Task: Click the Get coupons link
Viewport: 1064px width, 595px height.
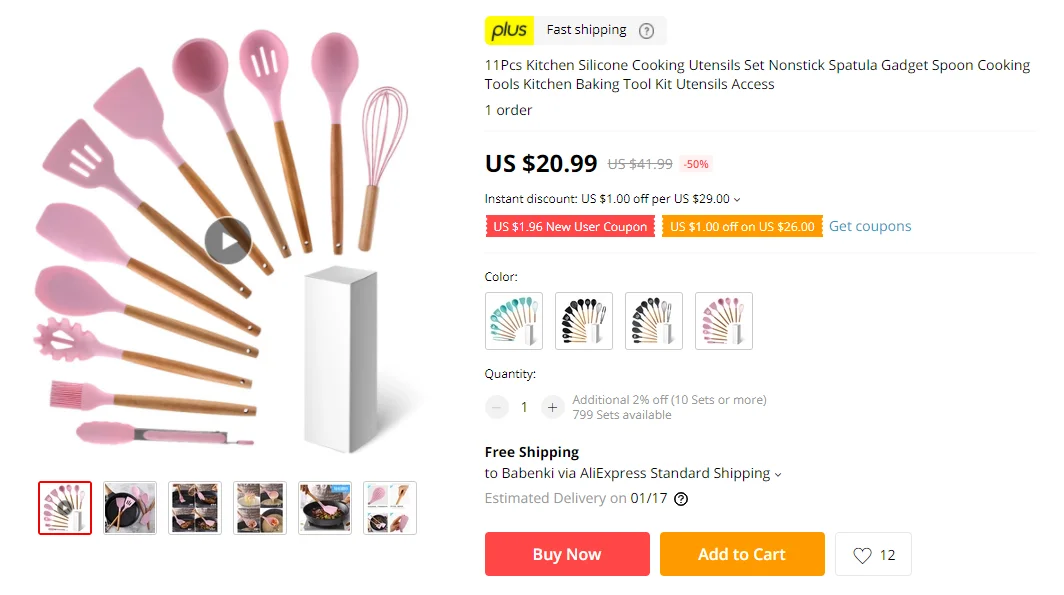Action: pyautogui.click(x=870, y=226)
